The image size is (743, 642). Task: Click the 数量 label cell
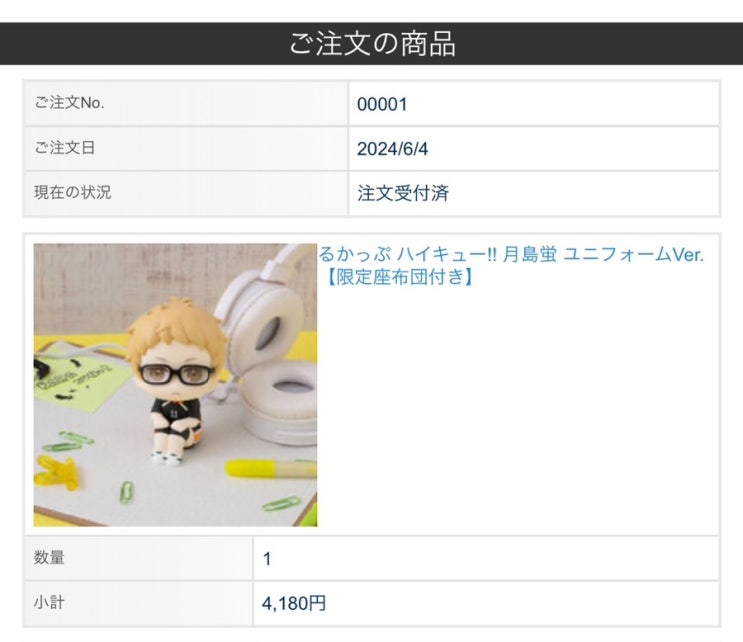coord(138,558)
